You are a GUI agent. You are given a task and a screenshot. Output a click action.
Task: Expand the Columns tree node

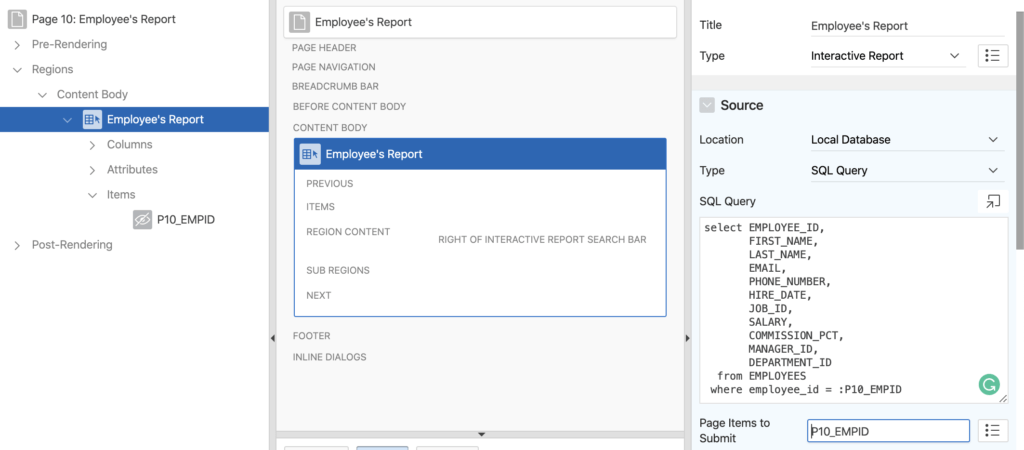click(92, 145)
